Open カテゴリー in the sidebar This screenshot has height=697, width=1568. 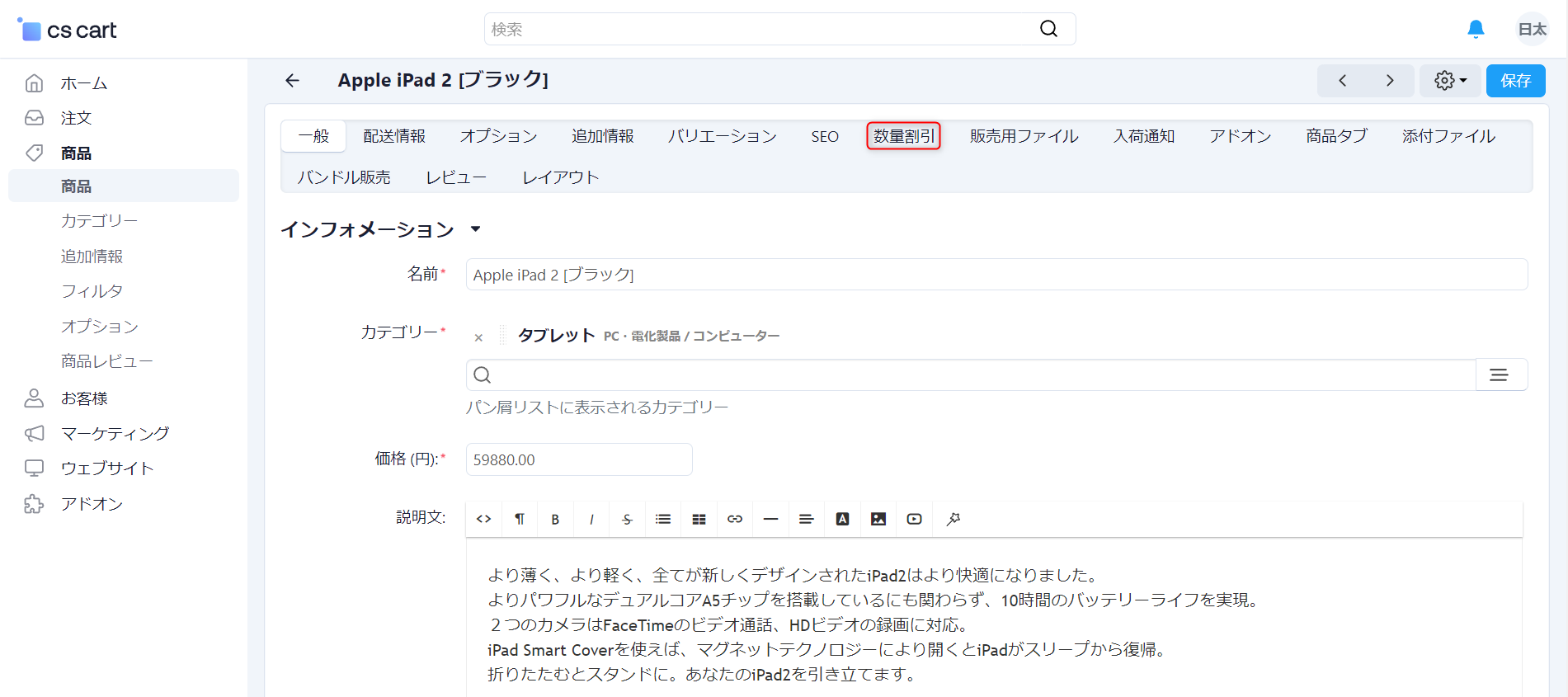tap(100, 221)
